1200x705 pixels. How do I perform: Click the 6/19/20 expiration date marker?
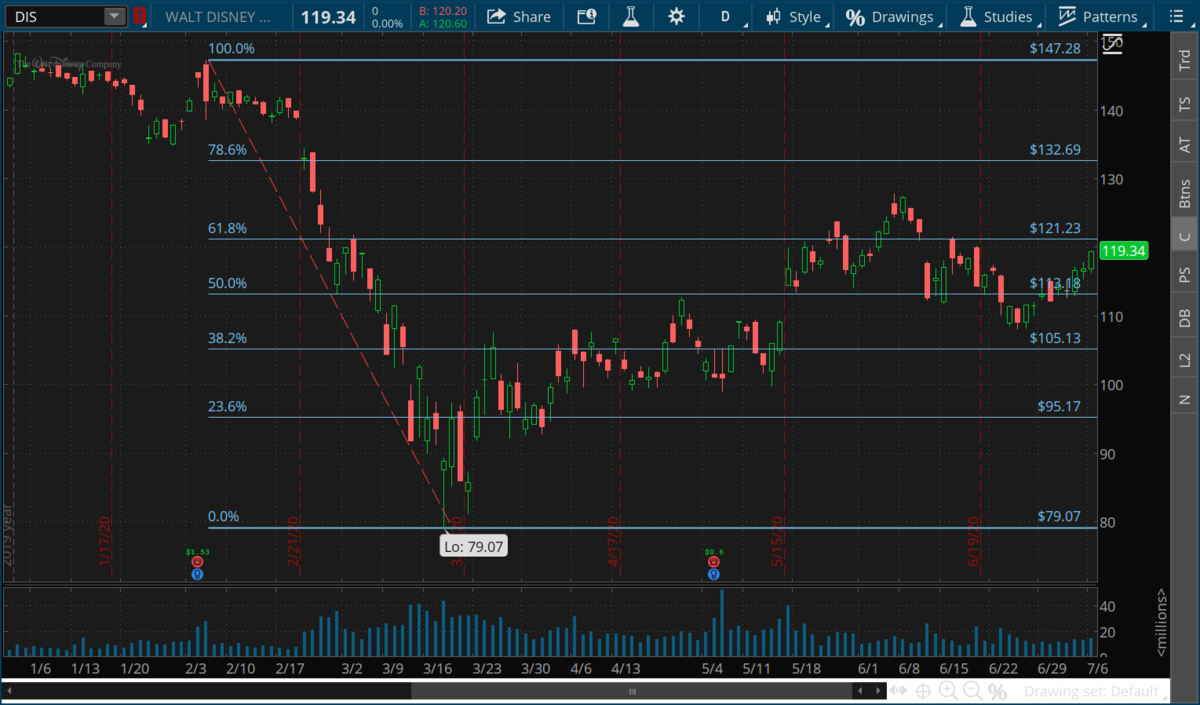pos(973,542)
